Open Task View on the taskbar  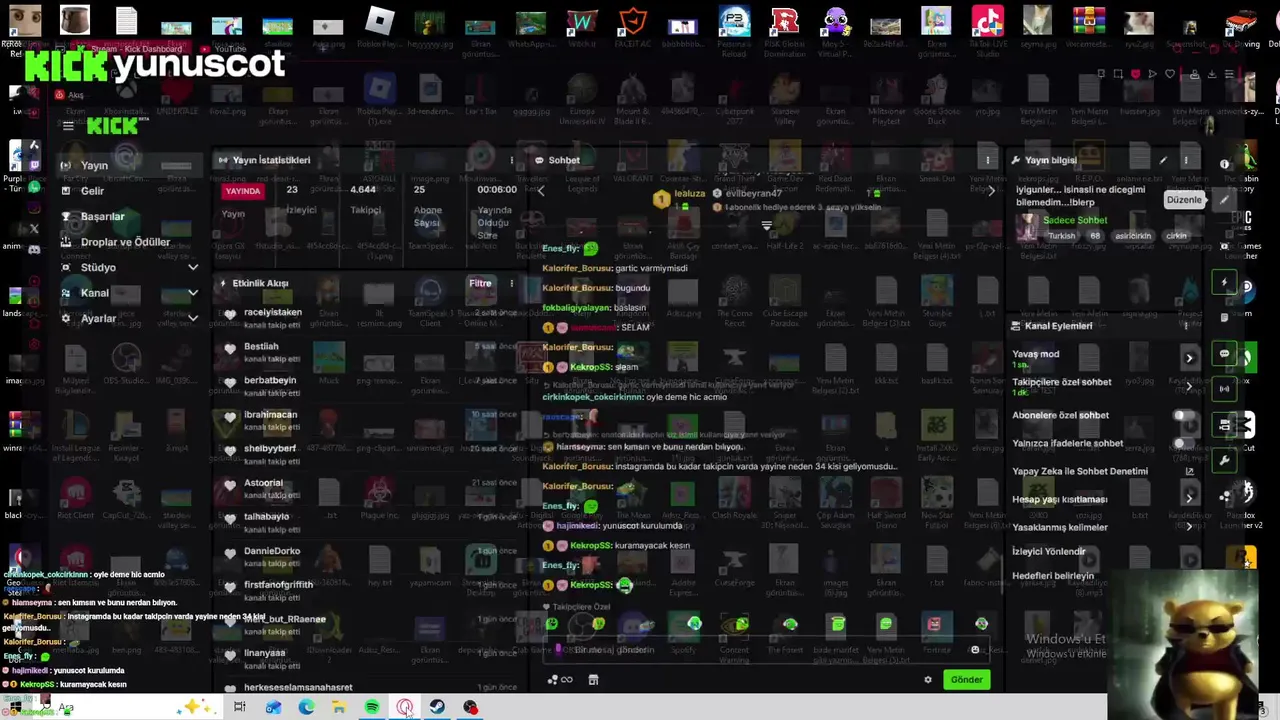[240, 708]
